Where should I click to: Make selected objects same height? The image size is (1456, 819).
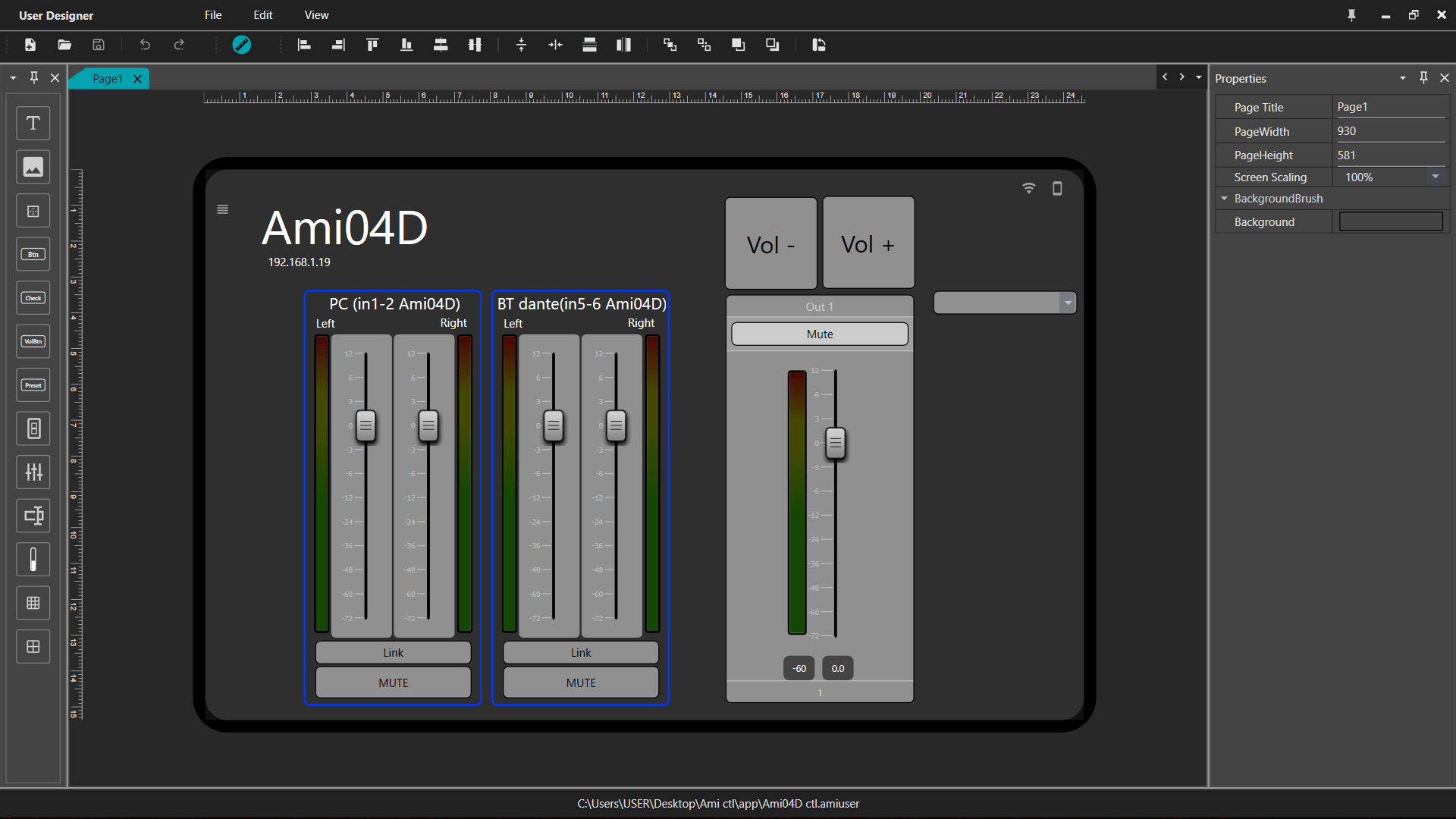click(x=589, y=45)
